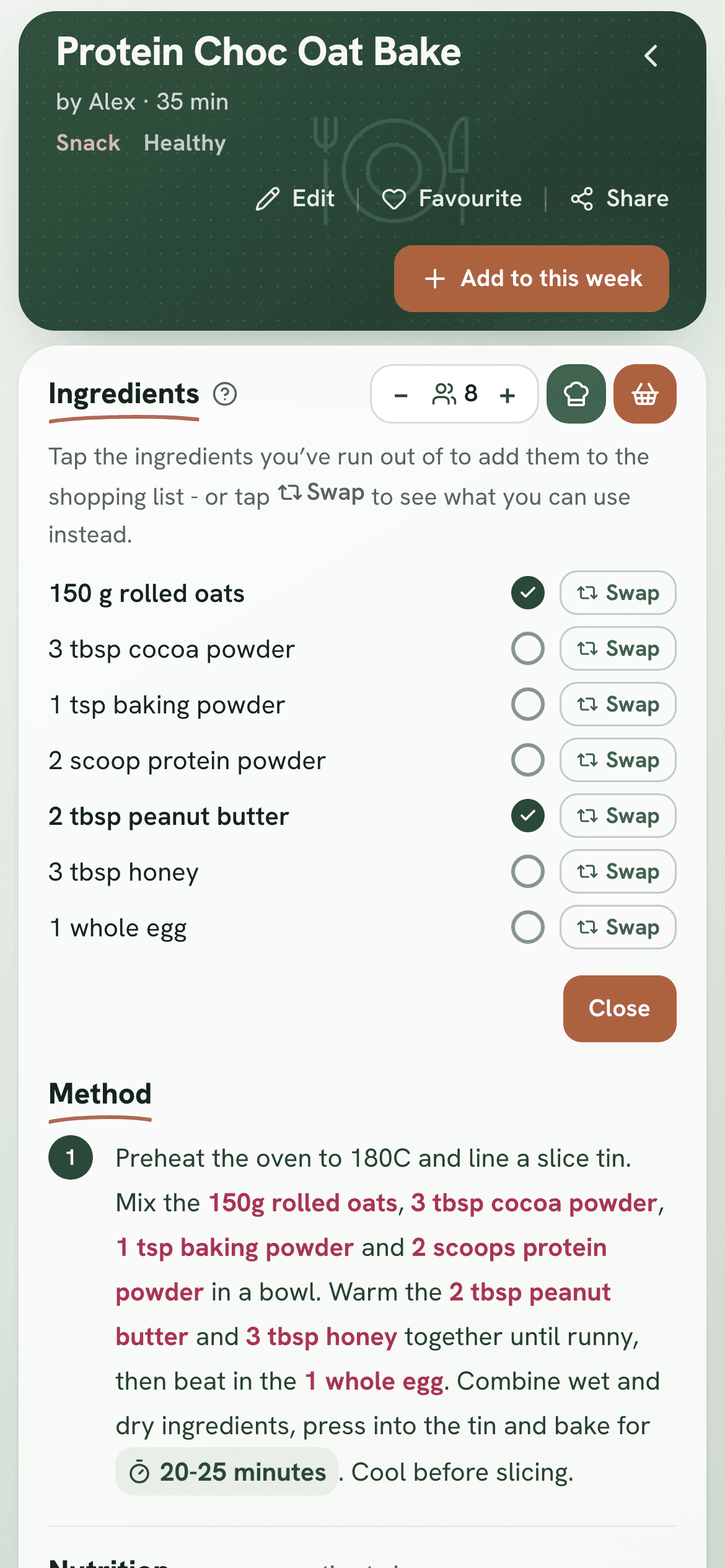Decrease servings with the minus button
Screen dimensions: 725x1568
click(x=401, y=395)
